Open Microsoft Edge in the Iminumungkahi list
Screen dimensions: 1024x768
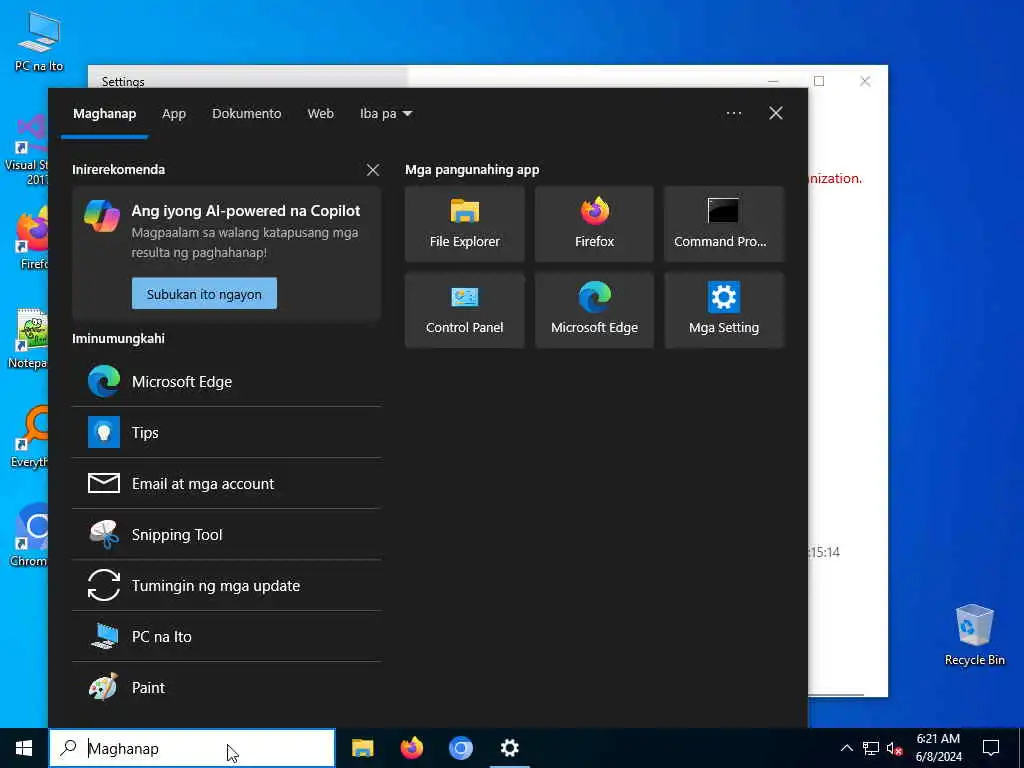pos(226,381)
